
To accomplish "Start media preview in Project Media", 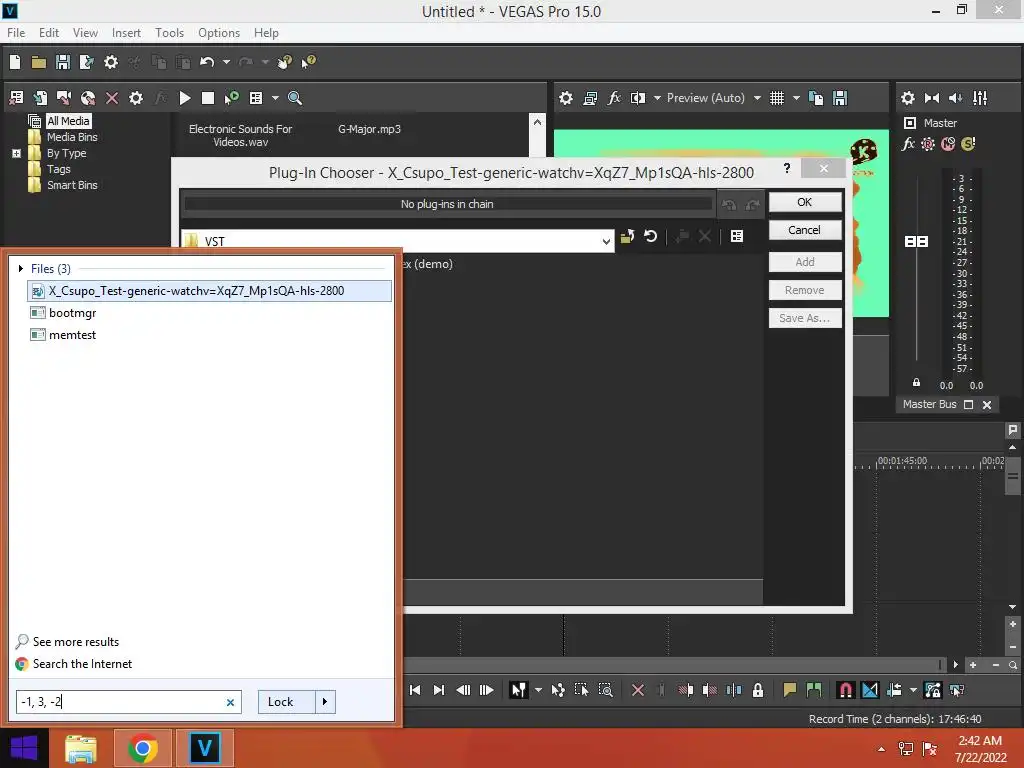I will click(185, 98).
